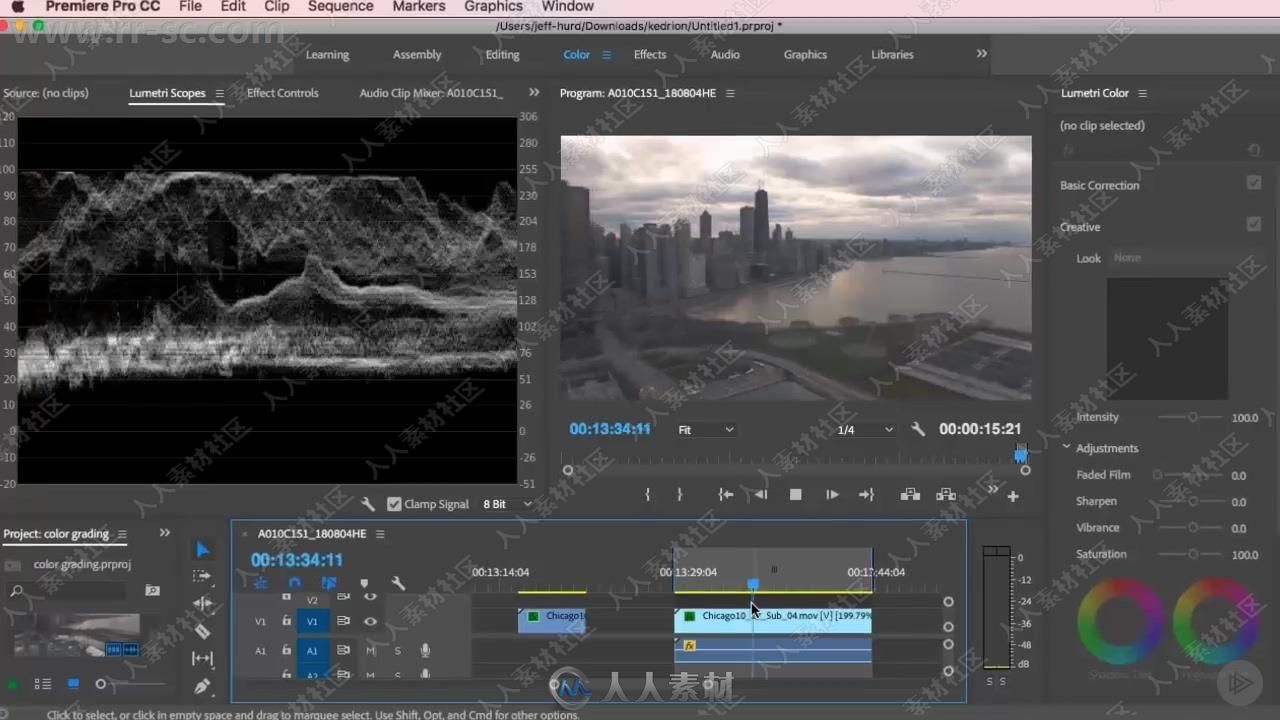Expand Project panel overflow chevron
Image resolution: width=1280 pixels, height=720 pixels.
[165, 533]
